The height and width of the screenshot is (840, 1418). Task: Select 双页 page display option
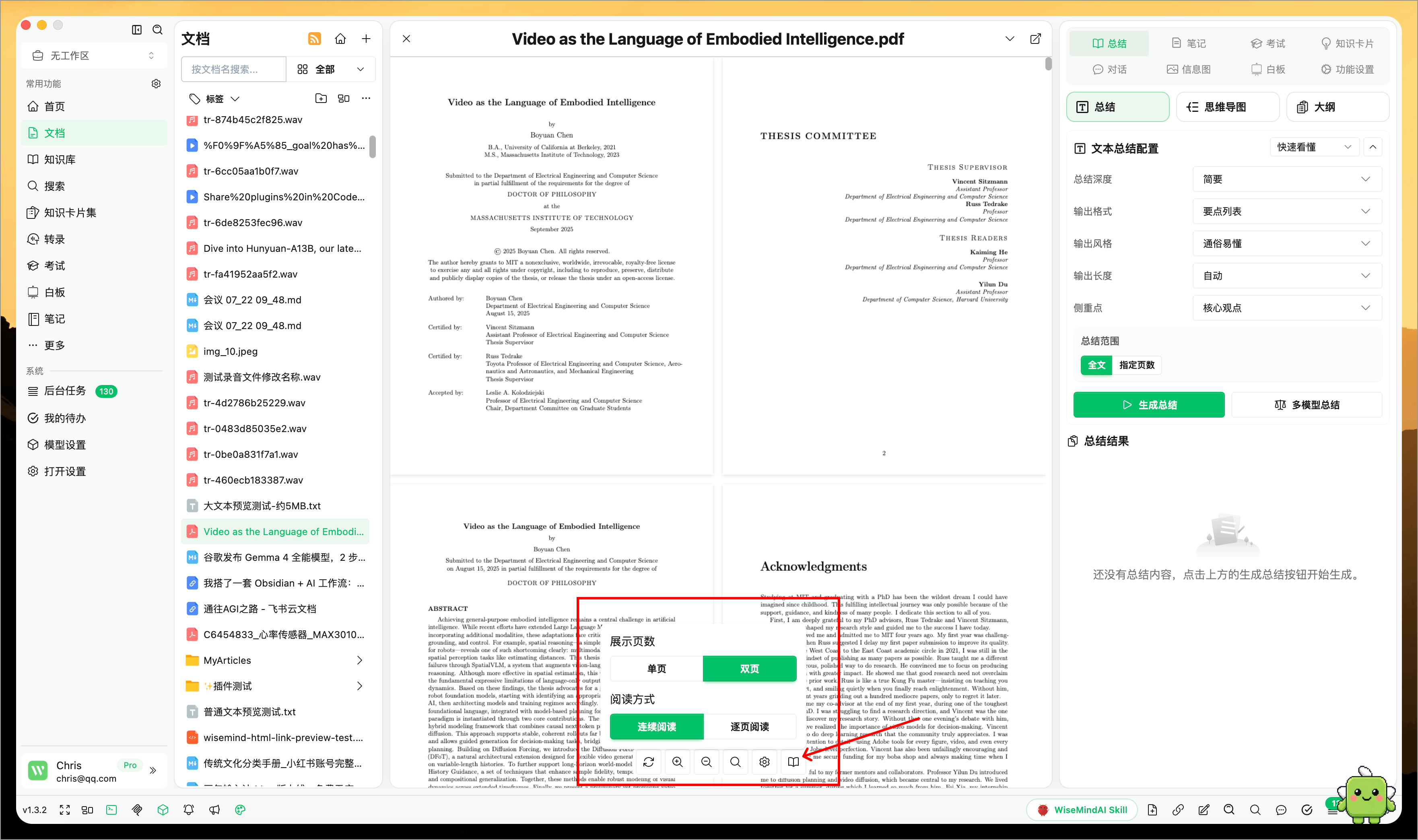pyautogui.click(x=750, y=669)
